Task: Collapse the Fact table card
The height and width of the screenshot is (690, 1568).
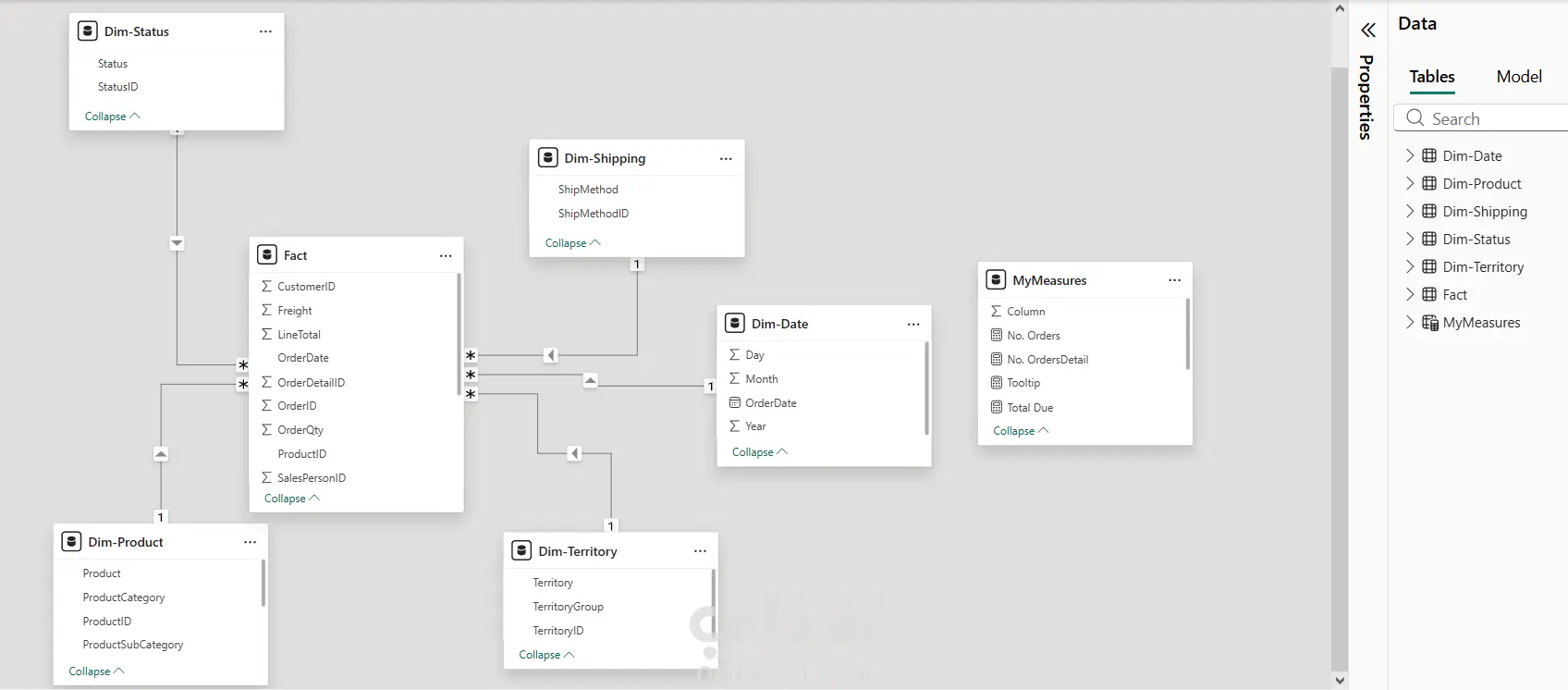Action: [292, 499]
